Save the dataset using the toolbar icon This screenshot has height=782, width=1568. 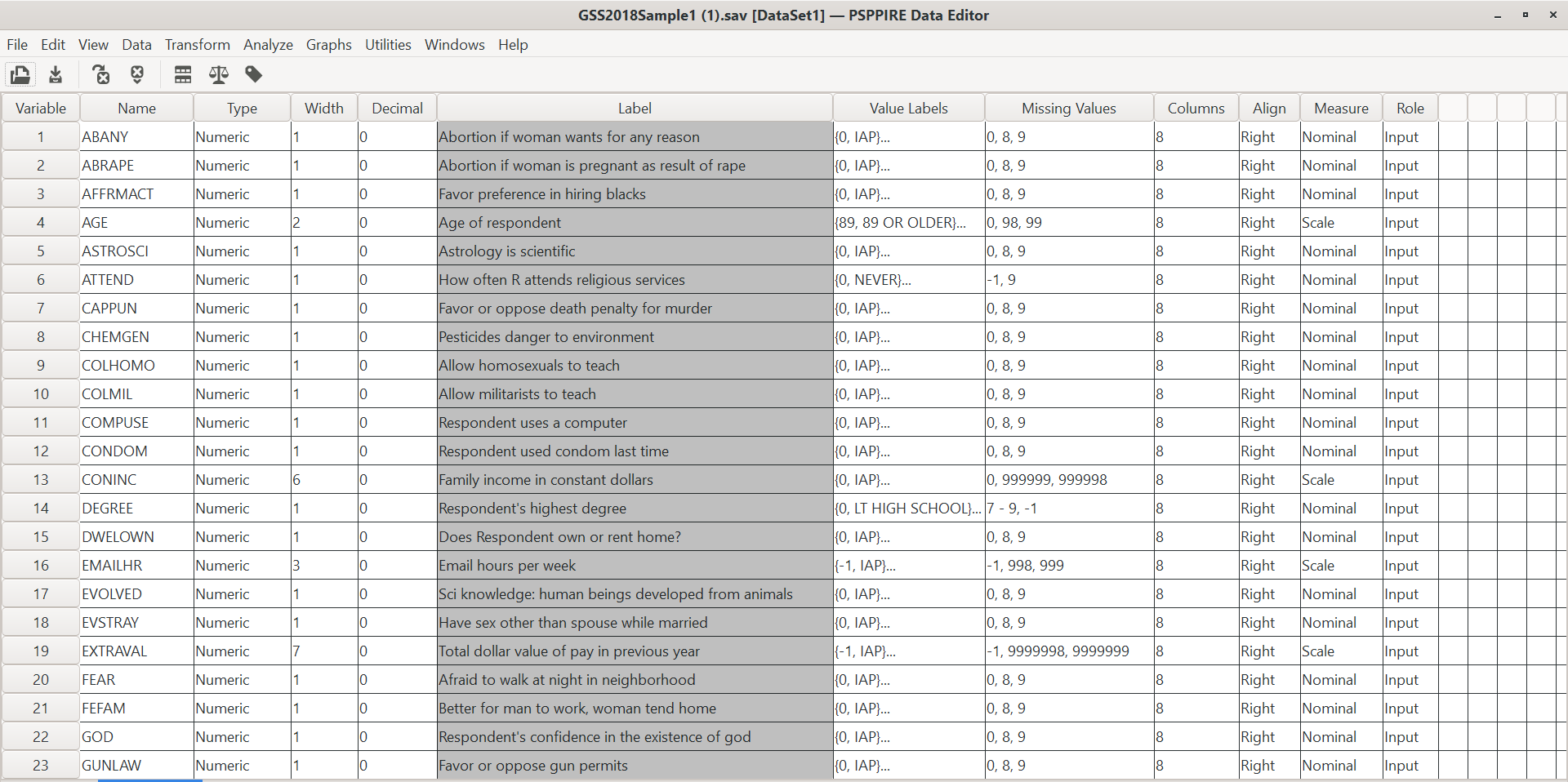point(56,74)
